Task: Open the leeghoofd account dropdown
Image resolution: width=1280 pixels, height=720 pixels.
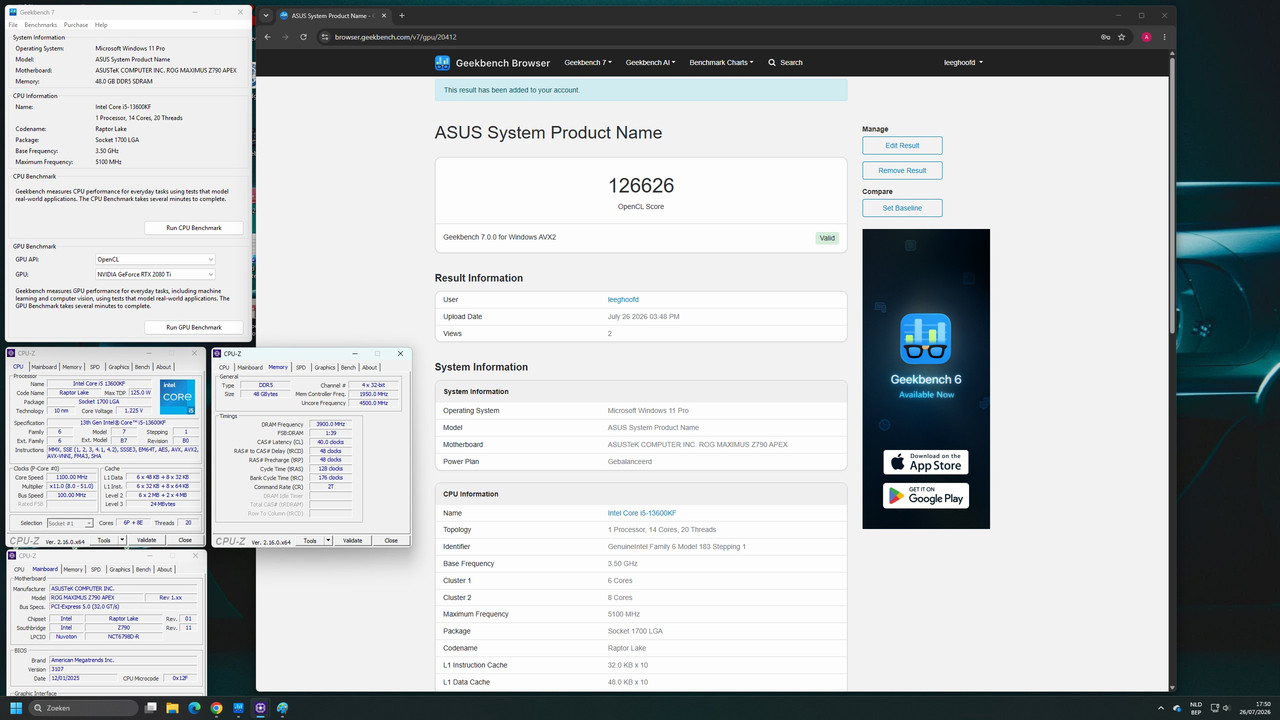Action: (963, 63)
